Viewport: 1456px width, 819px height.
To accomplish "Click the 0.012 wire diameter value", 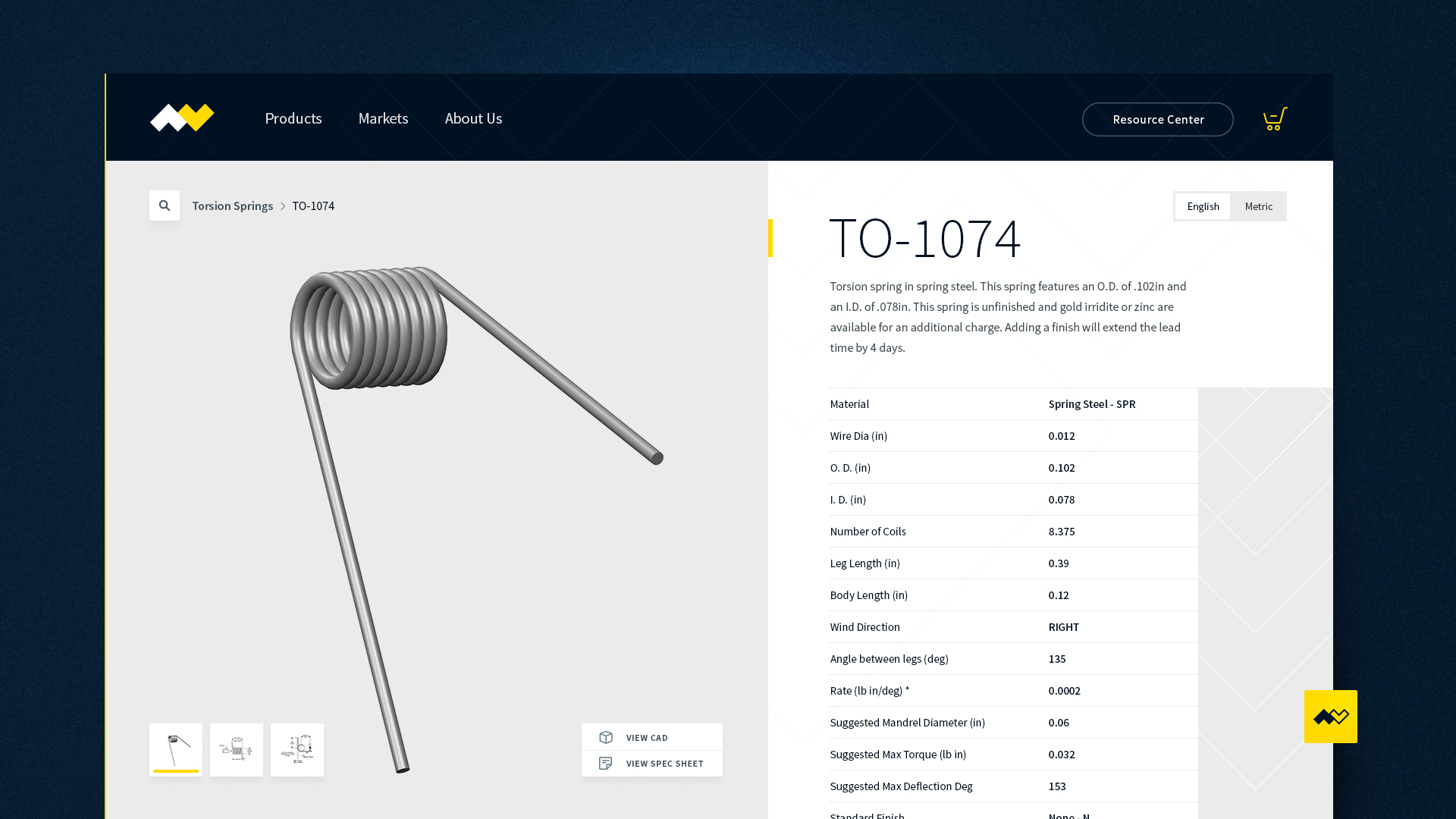I will 1062,436.
